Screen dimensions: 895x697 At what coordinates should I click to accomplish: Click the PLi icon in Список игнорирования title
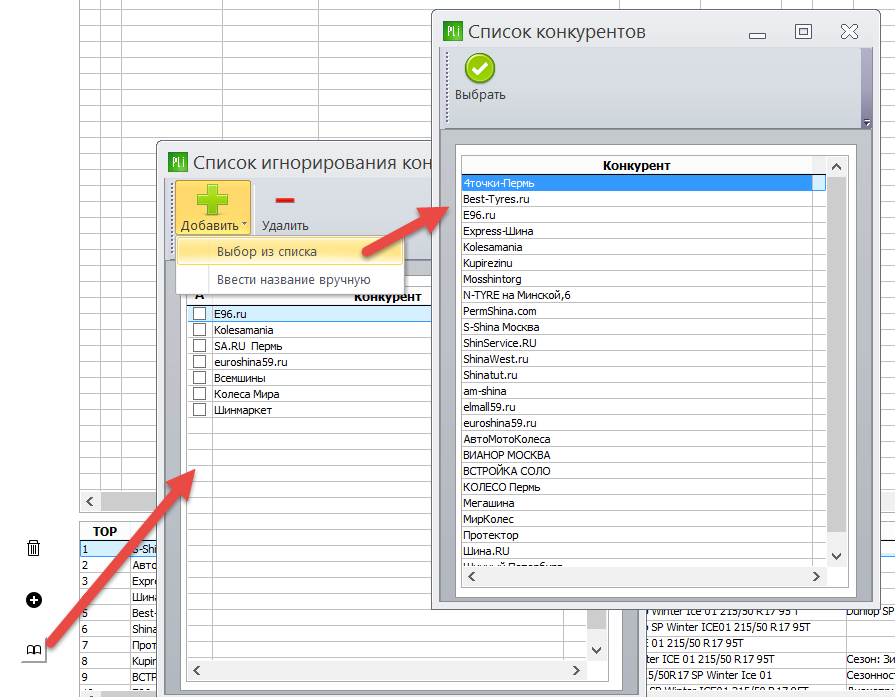coord(178,162)
